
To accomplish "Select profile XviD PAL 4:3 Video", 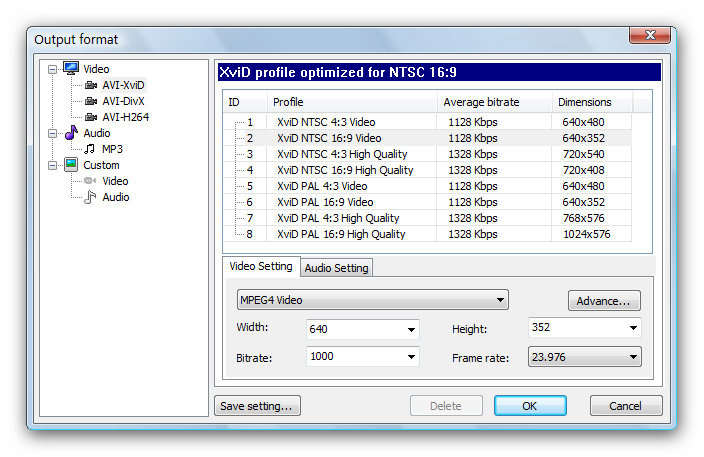I will click(x=322, y=186).
